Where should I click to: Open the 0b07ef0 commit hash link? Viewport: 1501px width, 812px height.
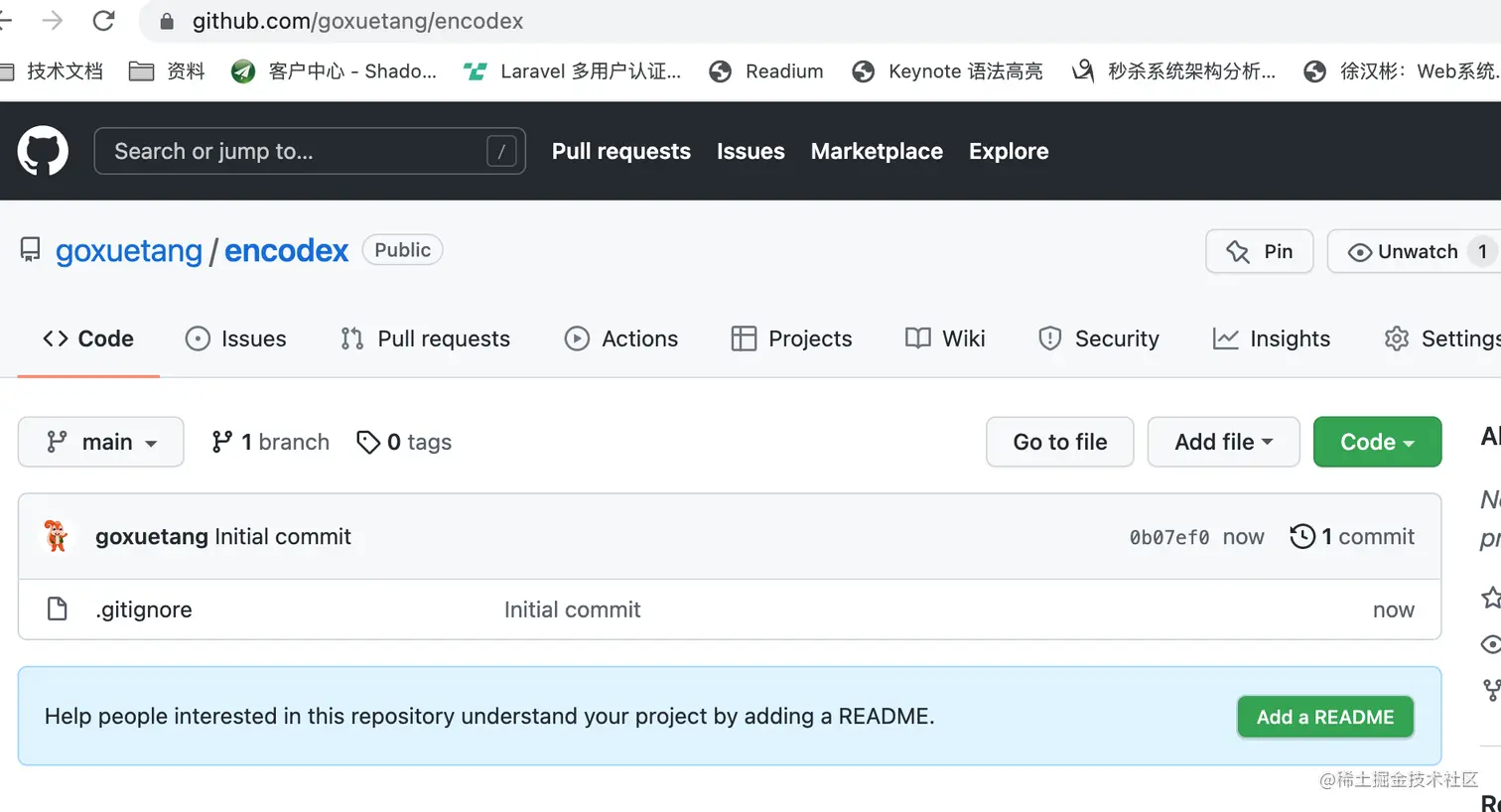point(1168,537)
